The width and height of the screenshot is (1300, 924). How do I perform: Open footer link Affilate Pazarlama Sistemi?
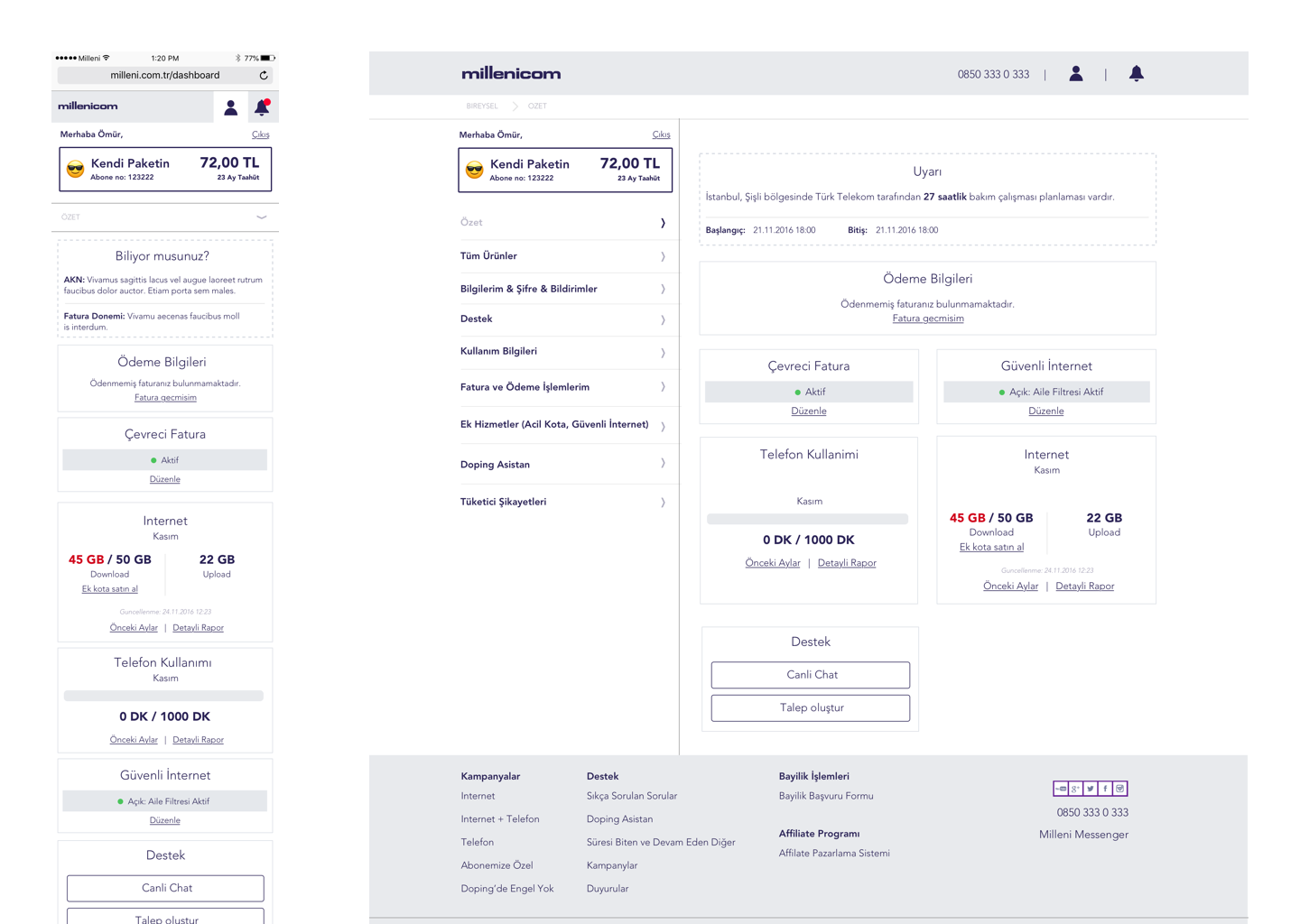click(834, 854)
